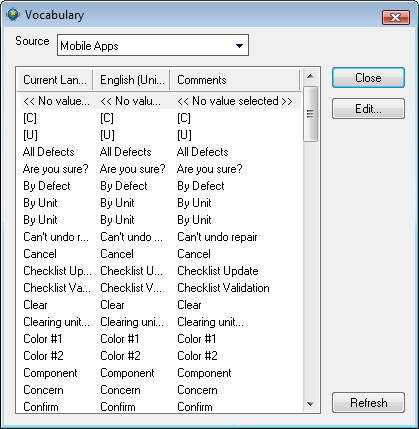Click the Close button
Viewport: 419px width, 429px height.
point(368,78)
